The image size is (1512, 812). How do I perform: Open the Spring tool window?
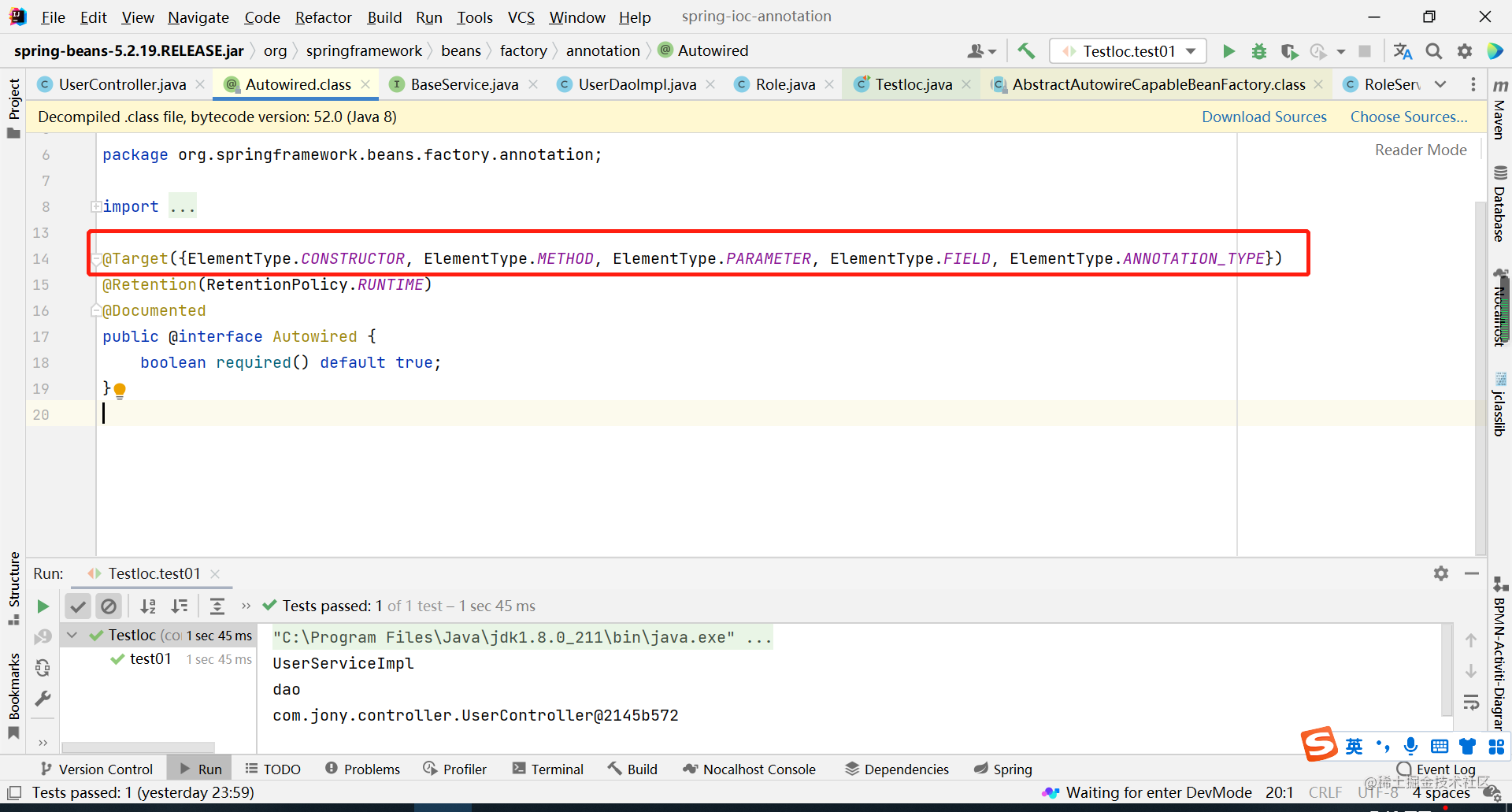[1002, 769]
